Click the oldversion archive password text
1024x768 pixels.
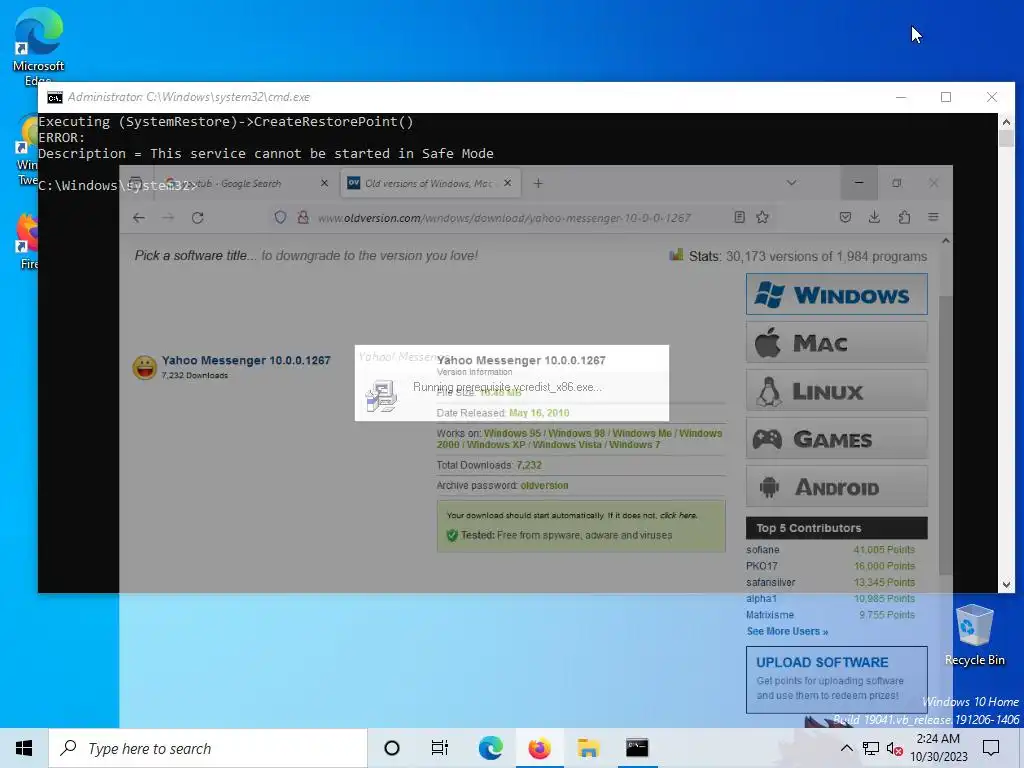(x=544, y=486)
